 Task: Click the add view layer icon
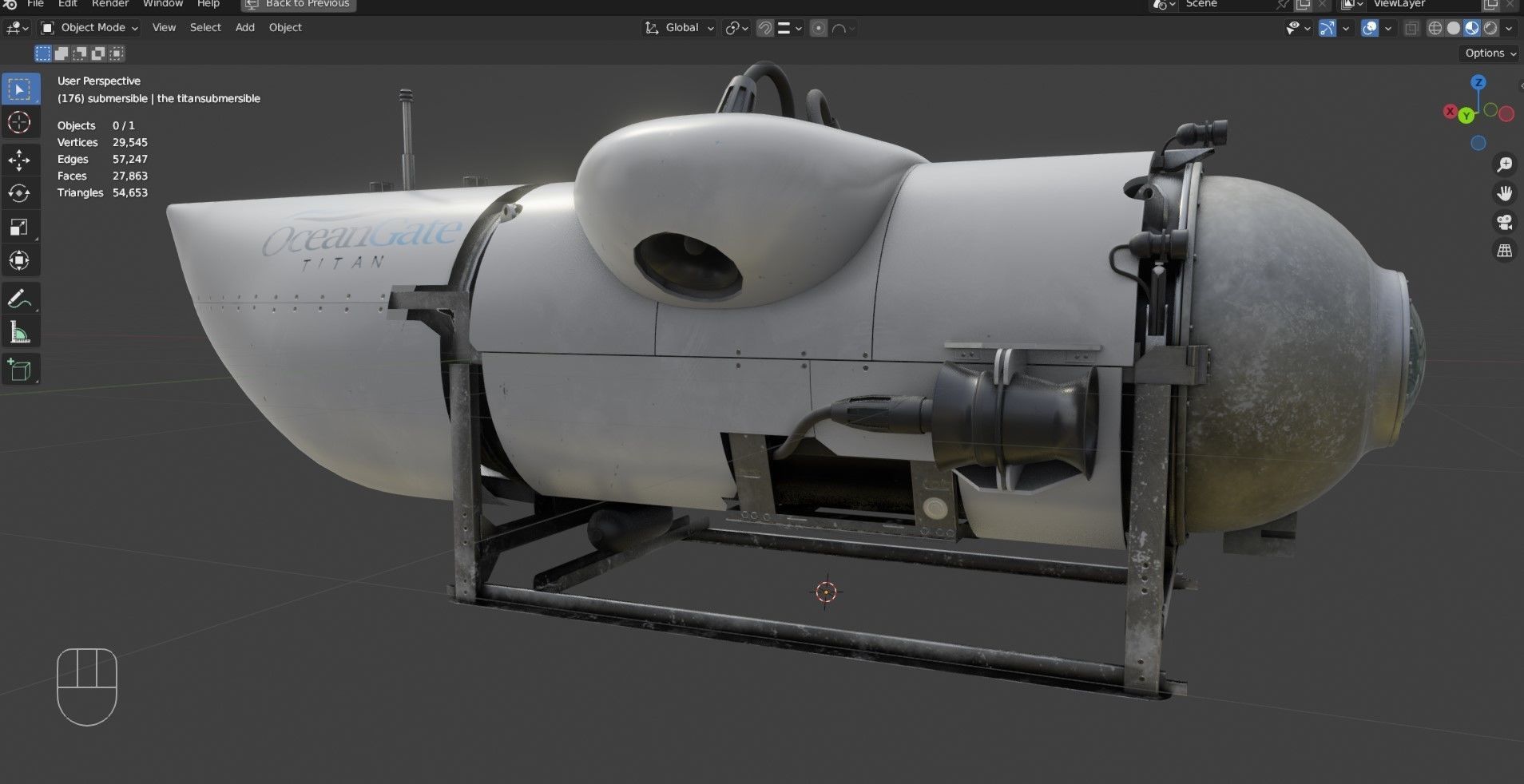tap(1490, 4)
